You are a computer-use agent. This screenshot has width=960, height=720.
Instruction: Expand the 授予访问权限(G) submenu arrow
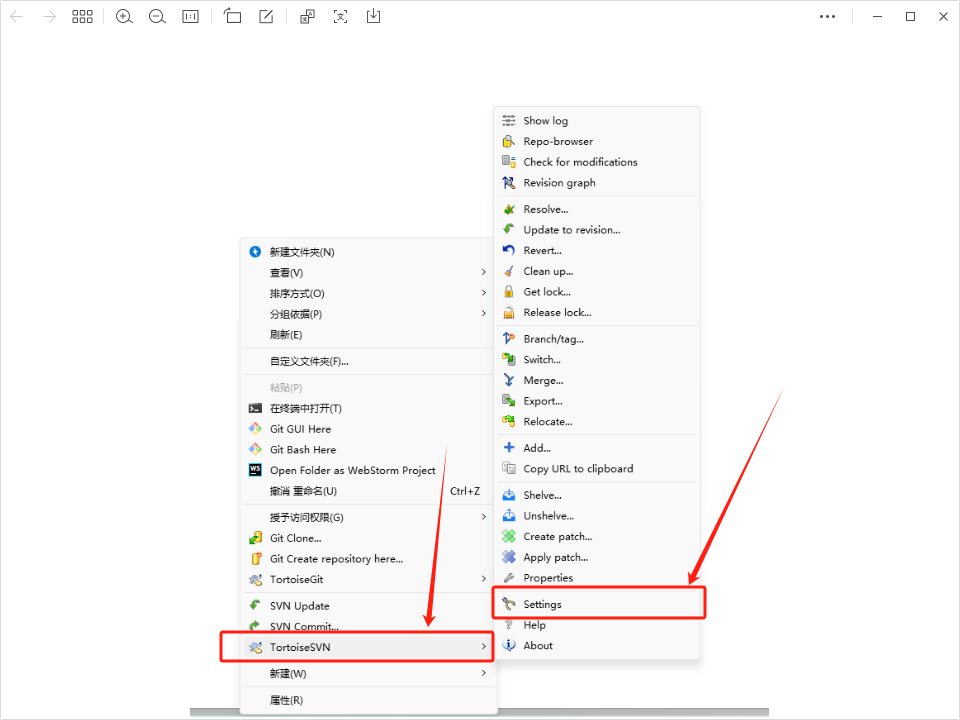coord(484,517)
